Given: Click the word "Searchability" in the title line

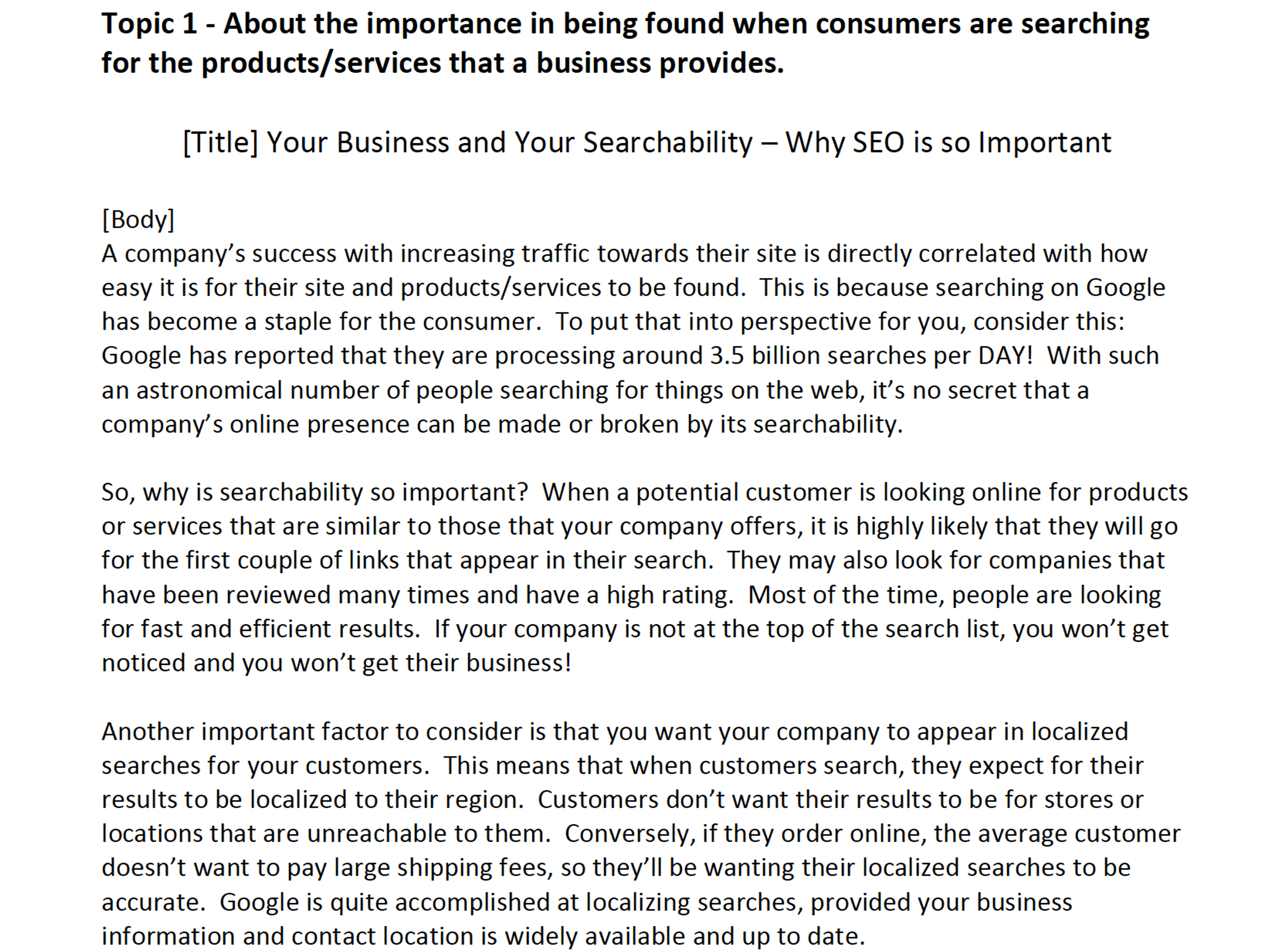Looking at the screenshot, I should point(667,143).
